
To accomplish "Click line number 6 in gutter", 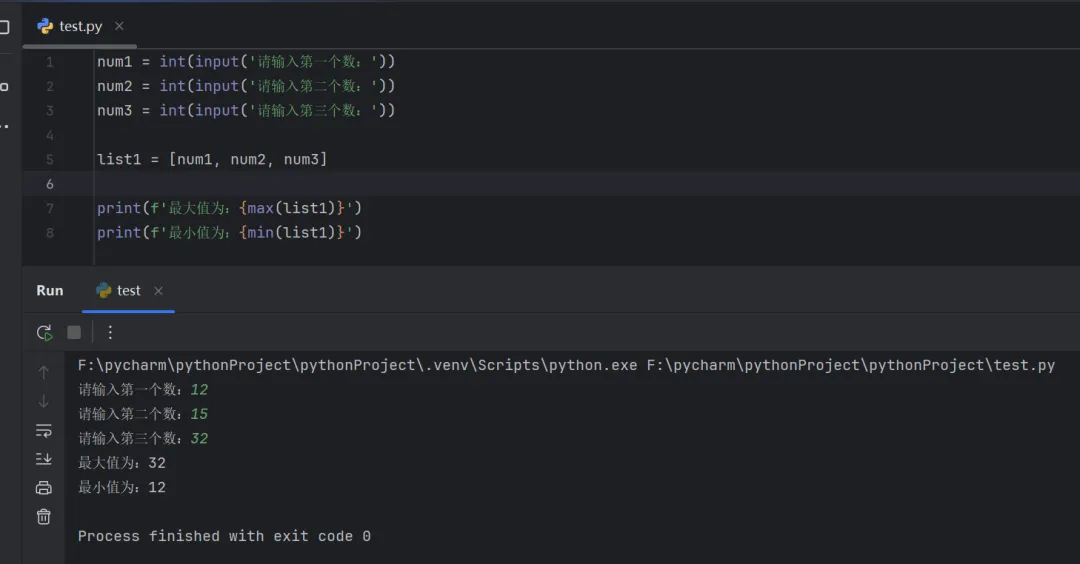I will click(x=50, y=184).
